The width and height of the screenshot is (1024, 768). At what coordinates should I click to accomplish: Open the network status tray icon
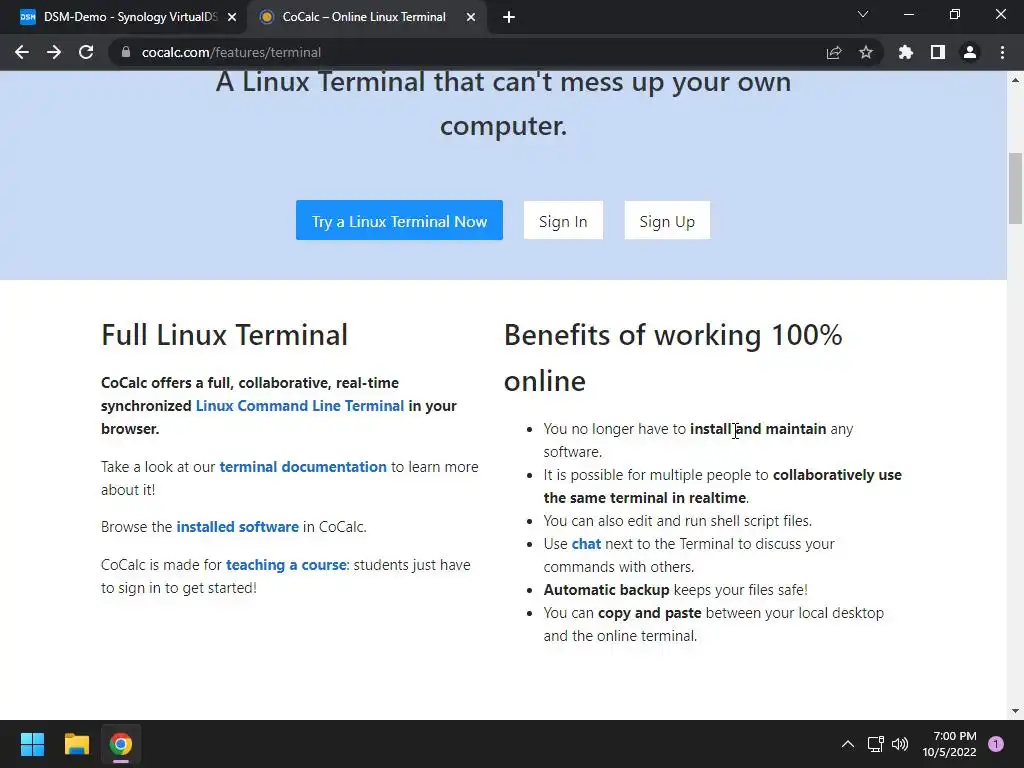[x=875, y=744]
